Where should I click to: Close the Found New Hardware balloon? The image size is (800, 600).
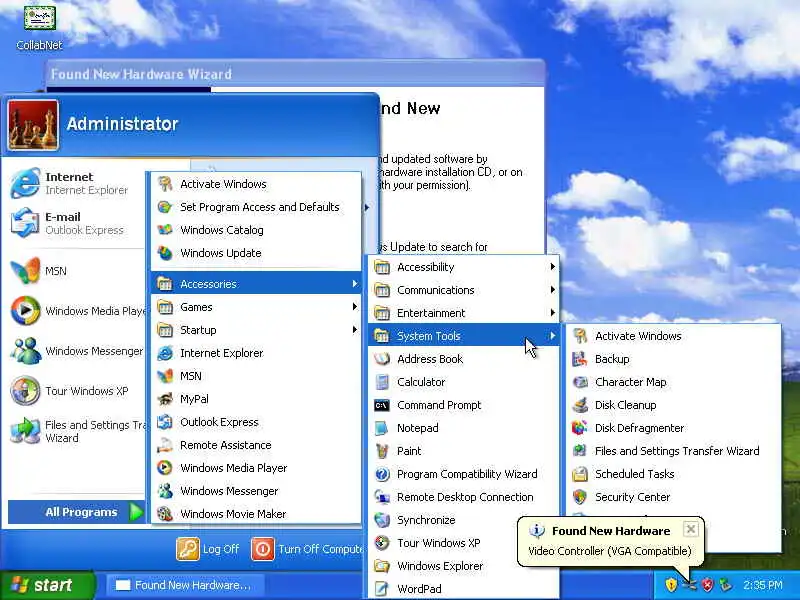click(x=690, y=529)
